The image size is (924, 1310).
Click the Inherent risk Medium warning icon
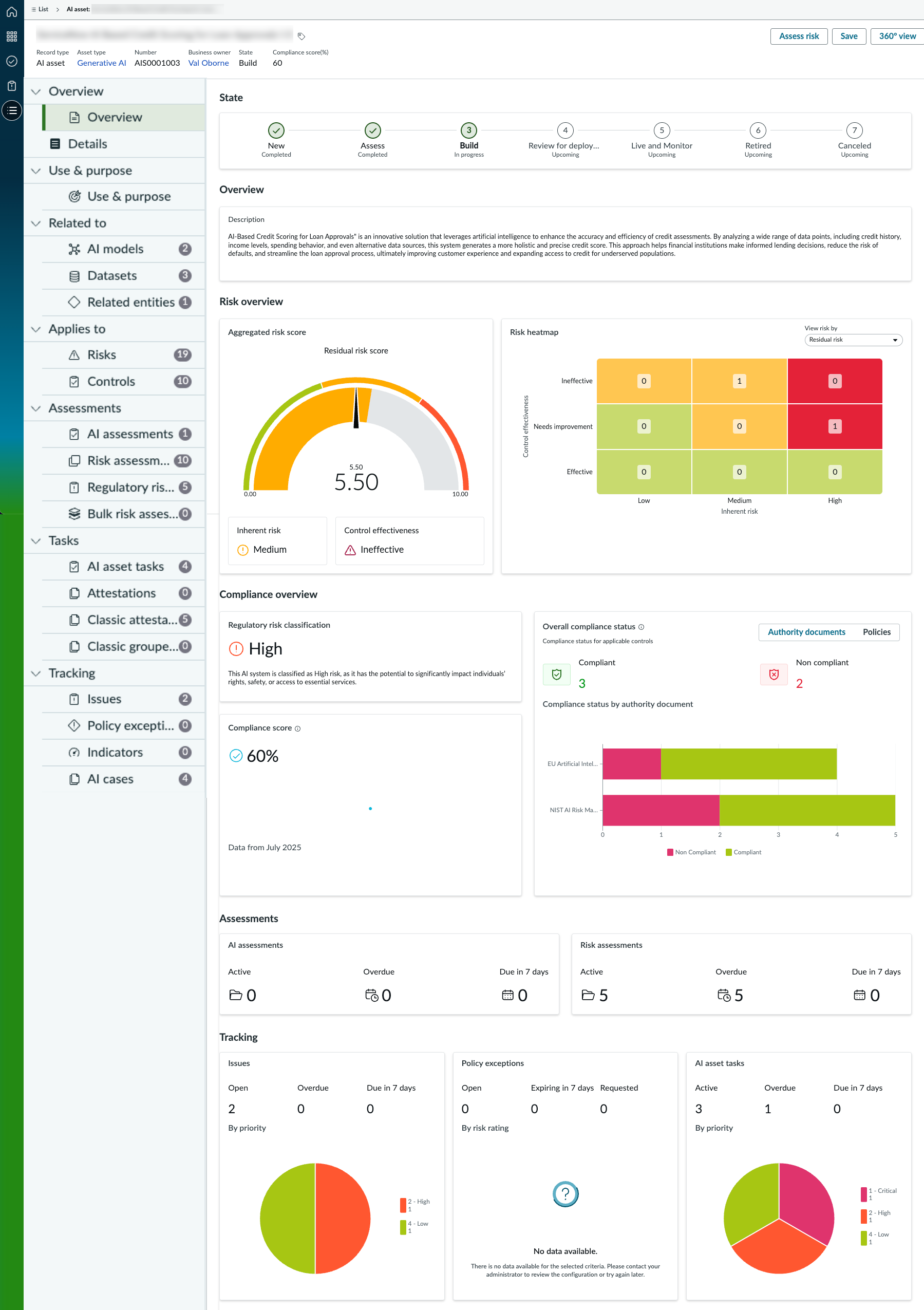243,550
